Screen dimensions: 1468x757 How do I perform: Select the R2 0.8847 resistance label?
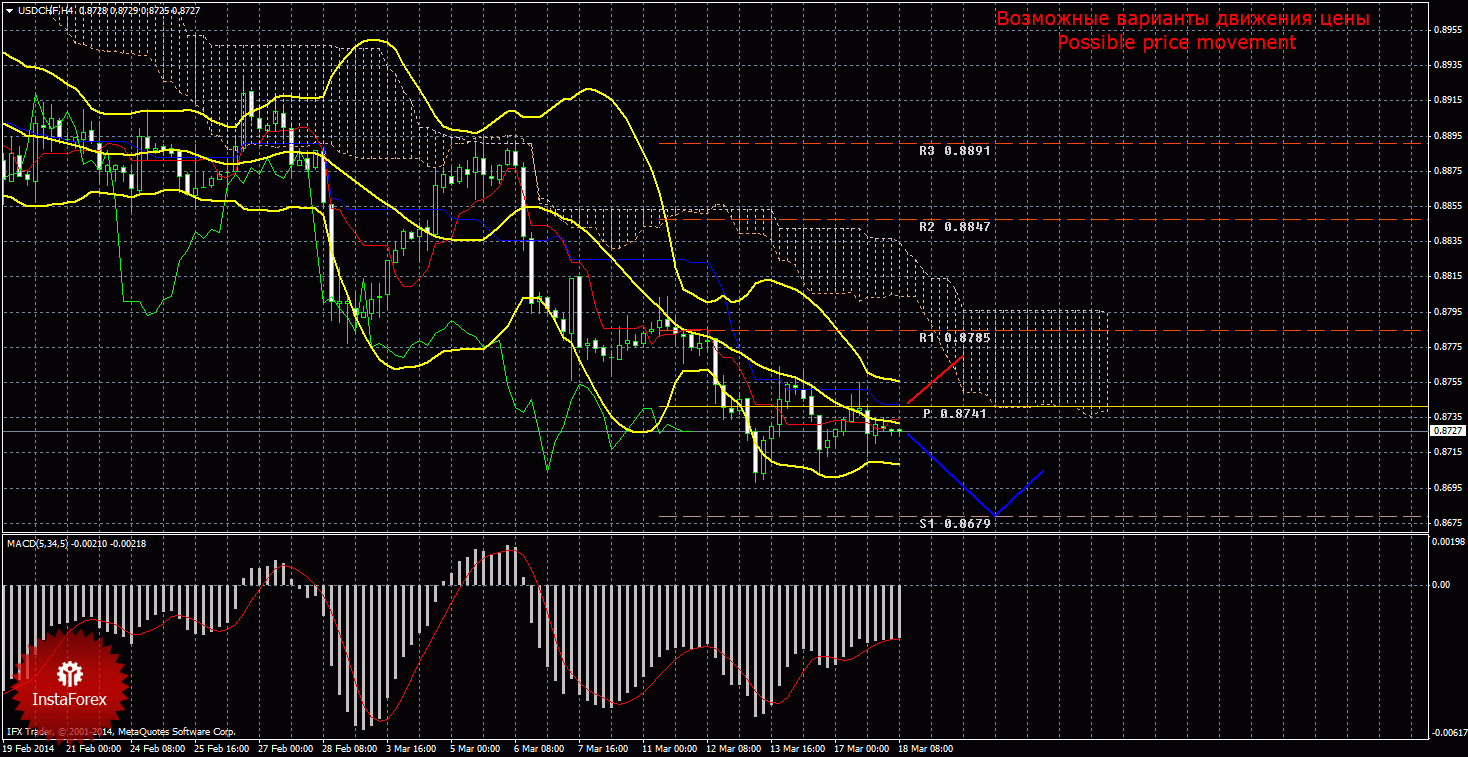954,227
